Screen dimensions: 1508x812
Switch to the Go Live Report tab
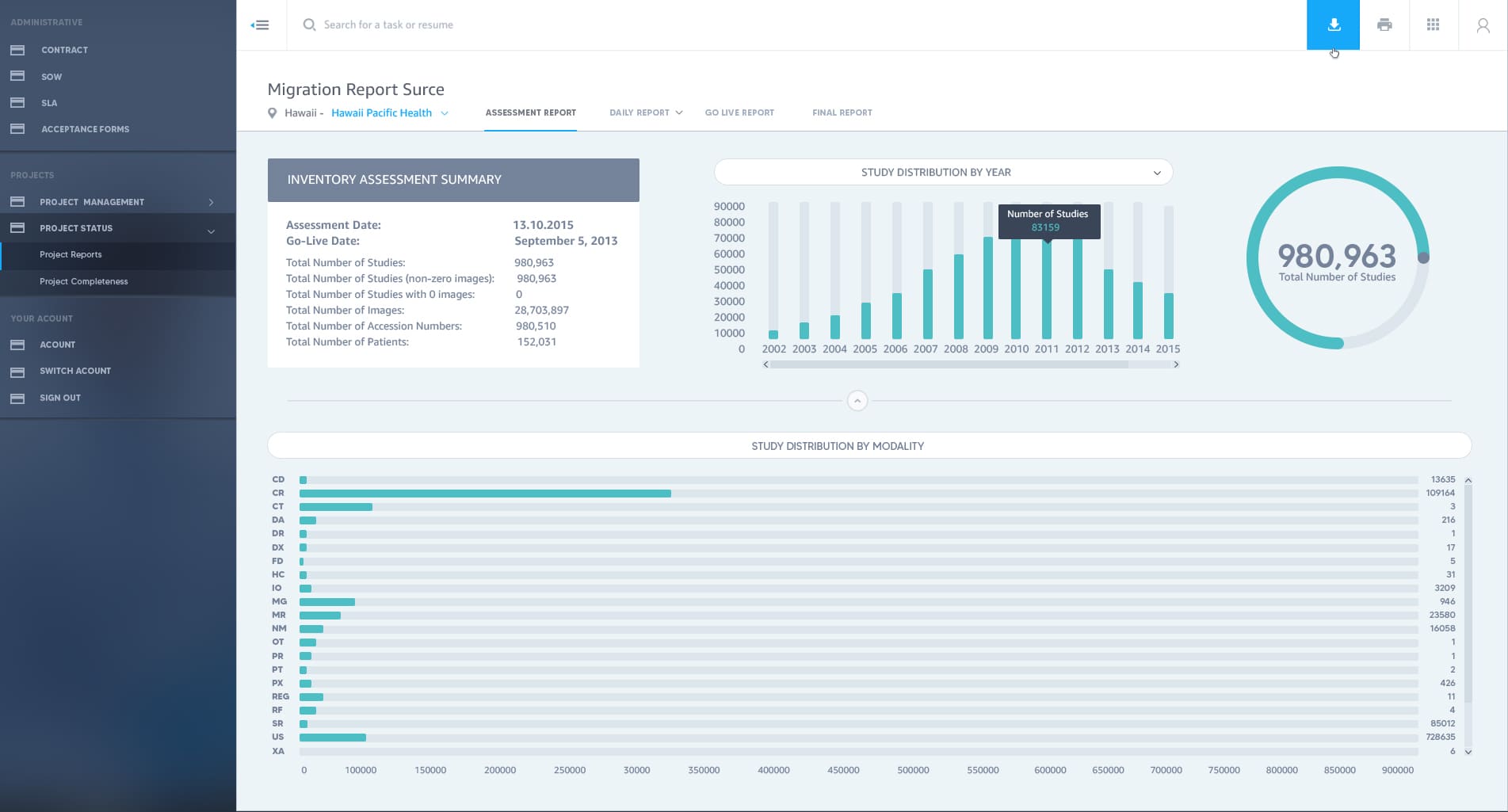tap(739, 112)
